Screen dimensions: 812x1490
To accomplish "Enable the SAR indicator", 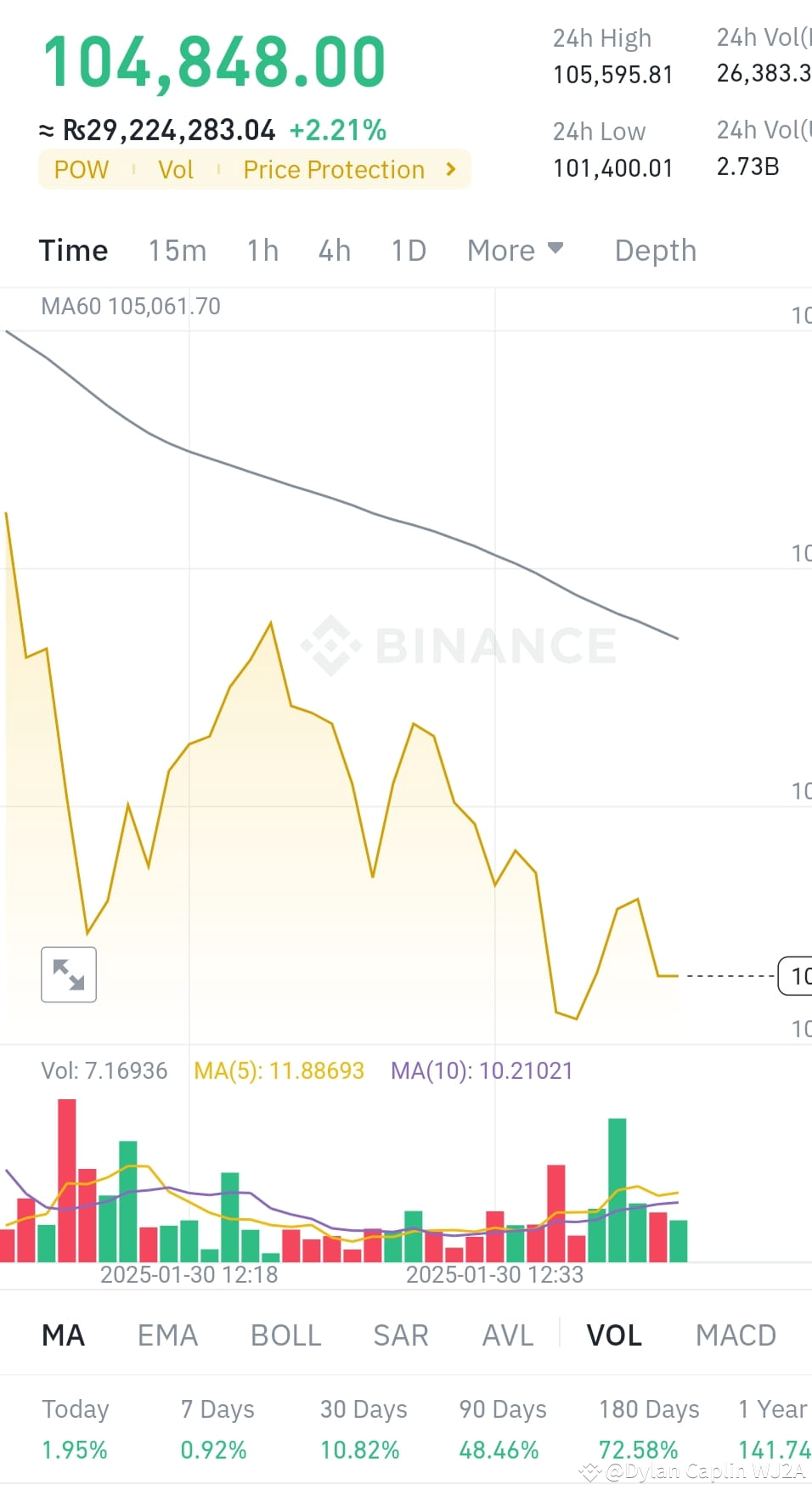I will click(401, 1335).
